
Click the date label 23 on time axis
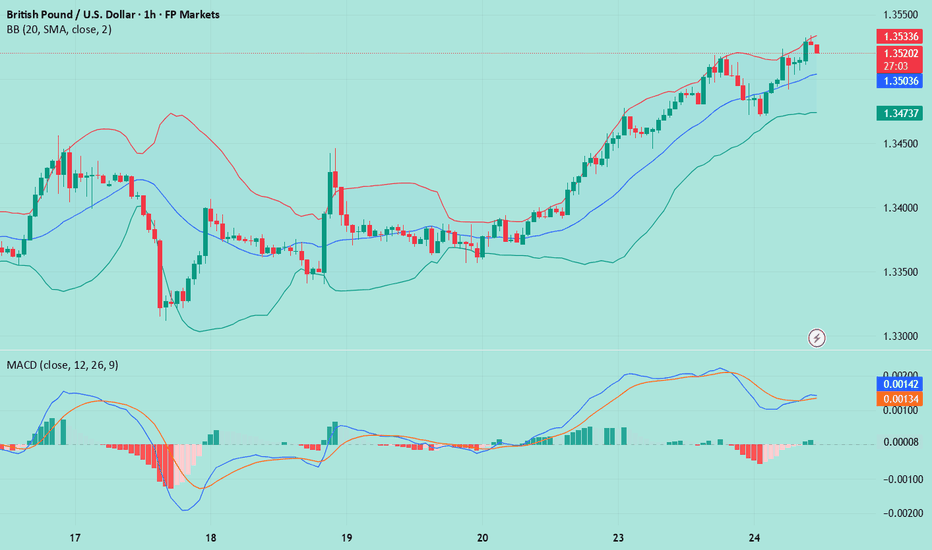(x=619, y=538)
